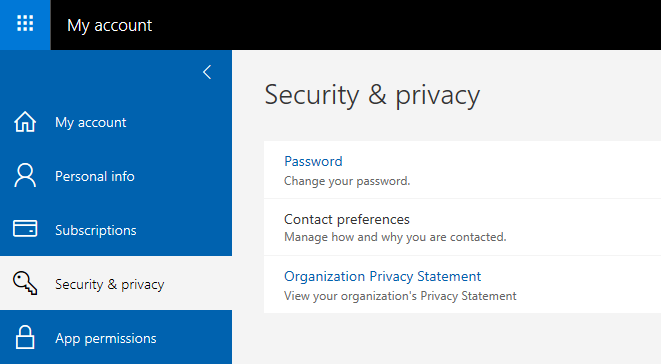Click the card icon beside Subscriptions

pos(25,229)
